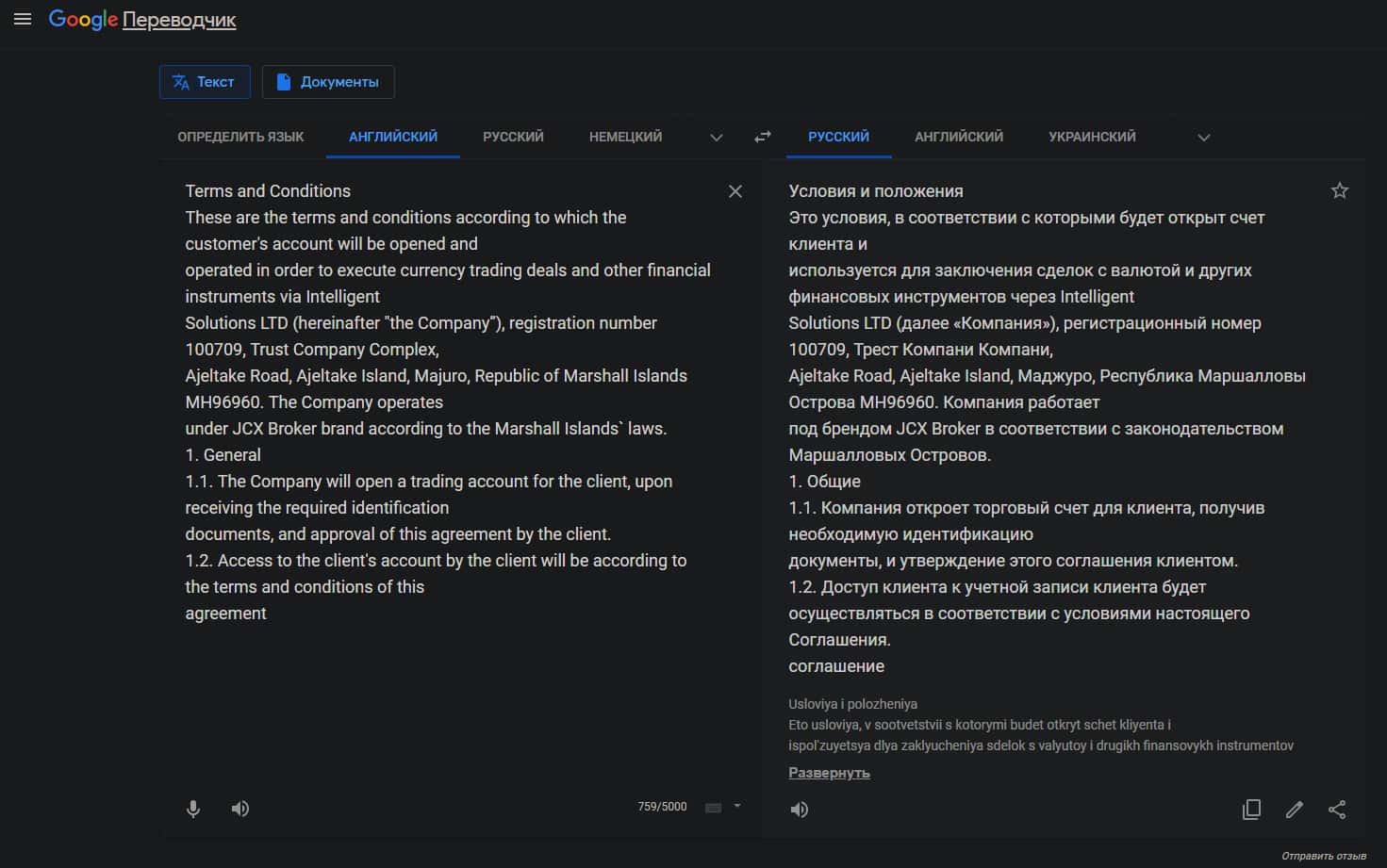The width and height of the screenshot is (1387, 868).
Task: Listen to the Russian translation
Action: [x=800, y=810]
